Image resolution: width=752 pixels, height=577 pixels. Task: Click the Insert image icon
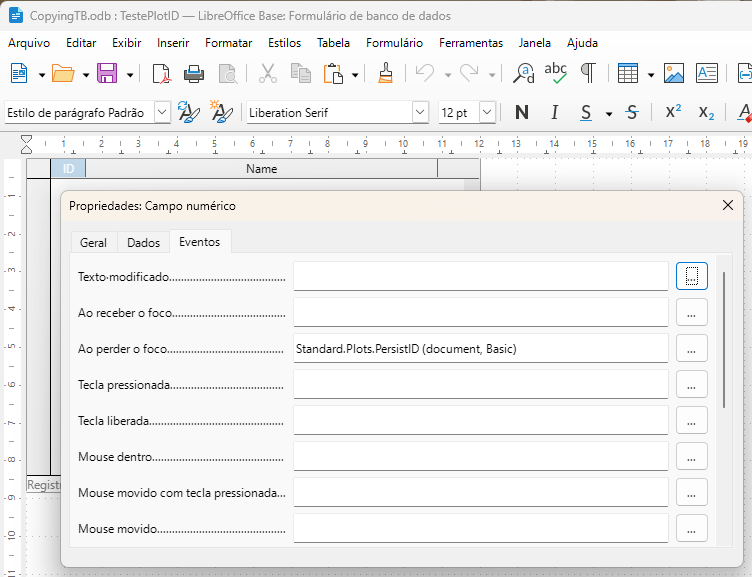click(674, 73)
